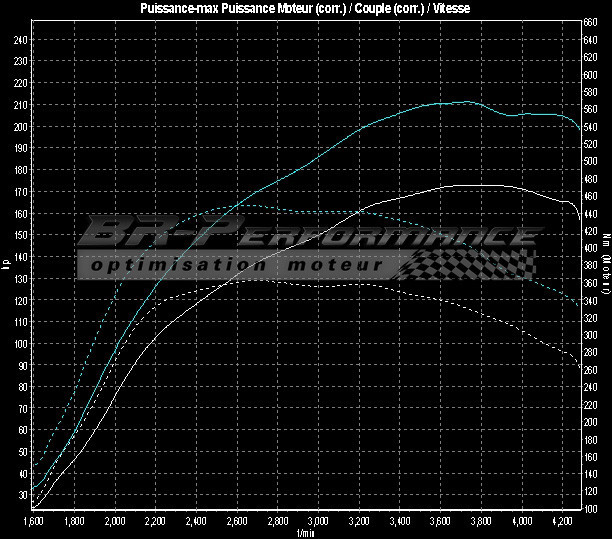Click the peak of the solid white curve

(x=470, y=185)
